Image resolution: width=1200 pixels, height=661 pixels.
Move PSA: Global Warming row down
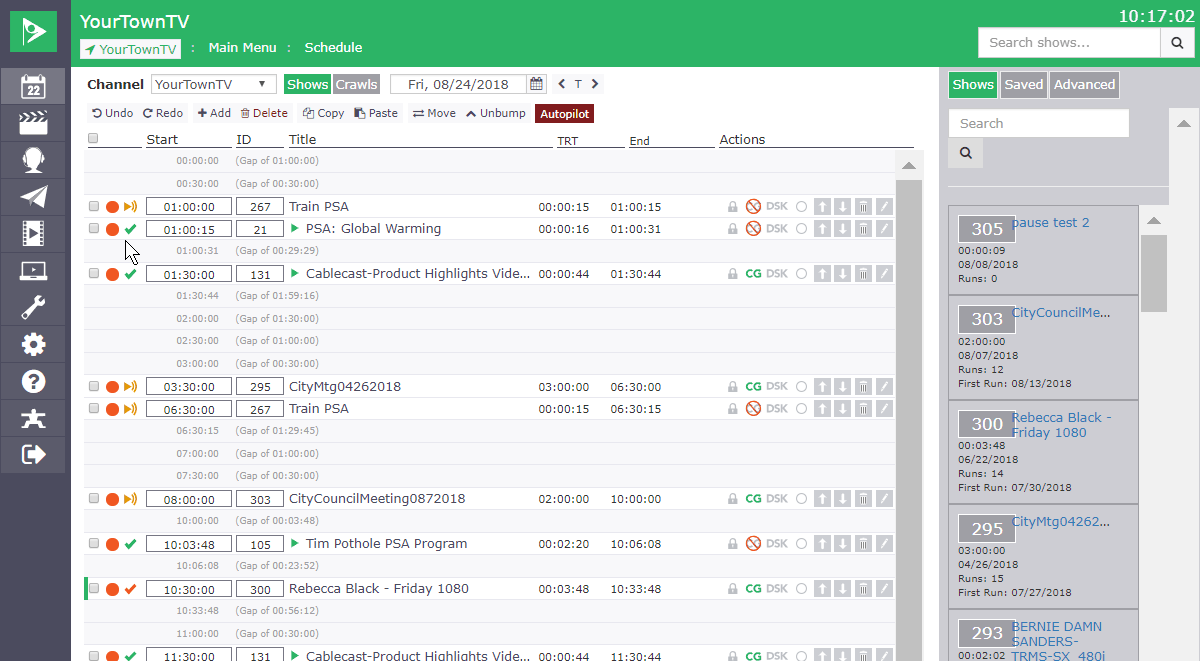pos(843,229)
